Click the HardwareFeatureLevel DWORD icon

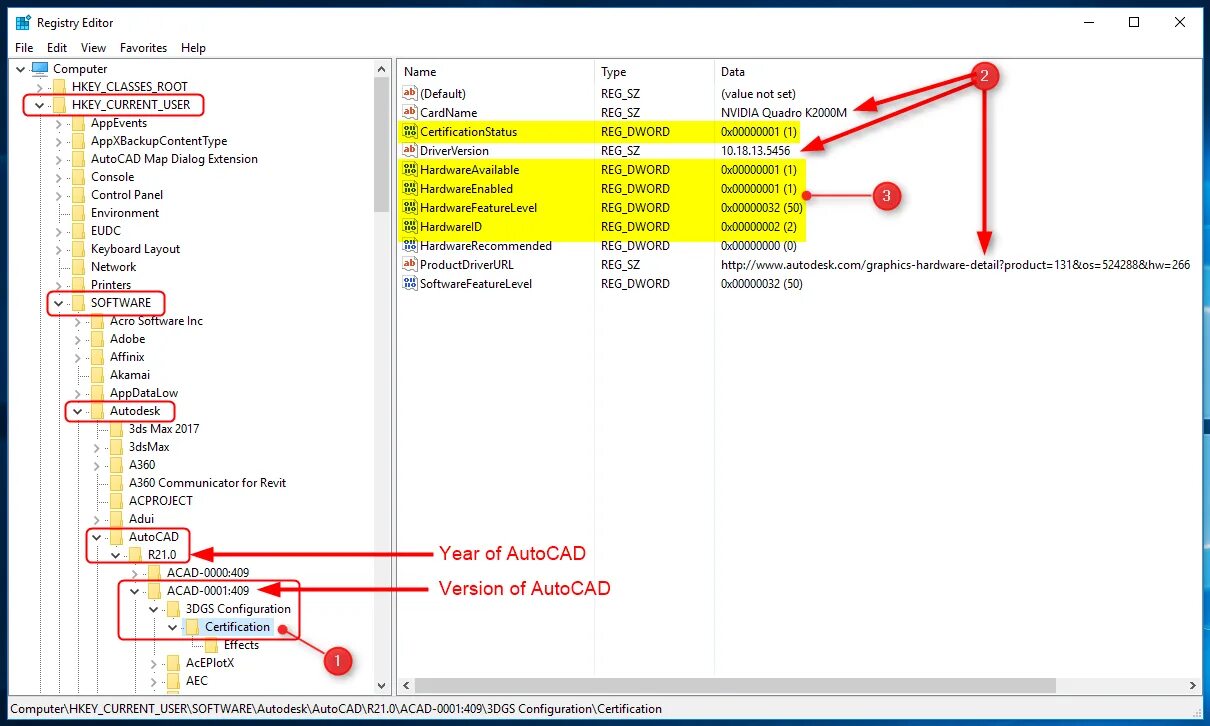[x=410, y=207]
